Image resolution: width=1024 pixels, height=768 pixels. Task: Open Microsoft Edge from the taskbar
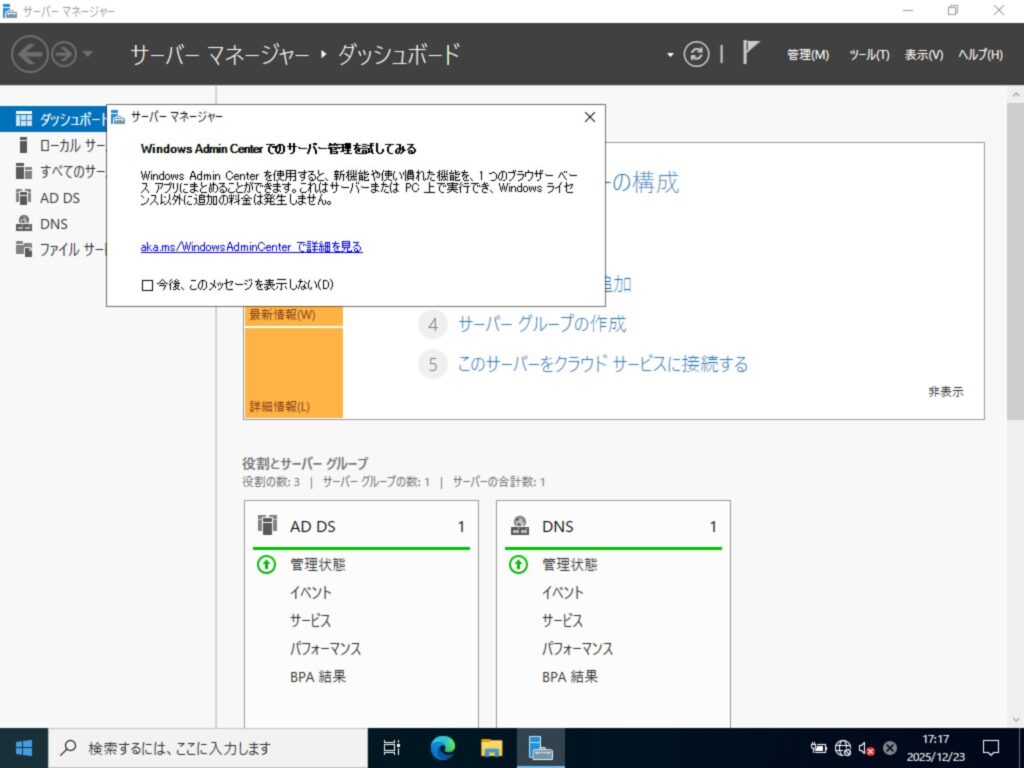442,747
